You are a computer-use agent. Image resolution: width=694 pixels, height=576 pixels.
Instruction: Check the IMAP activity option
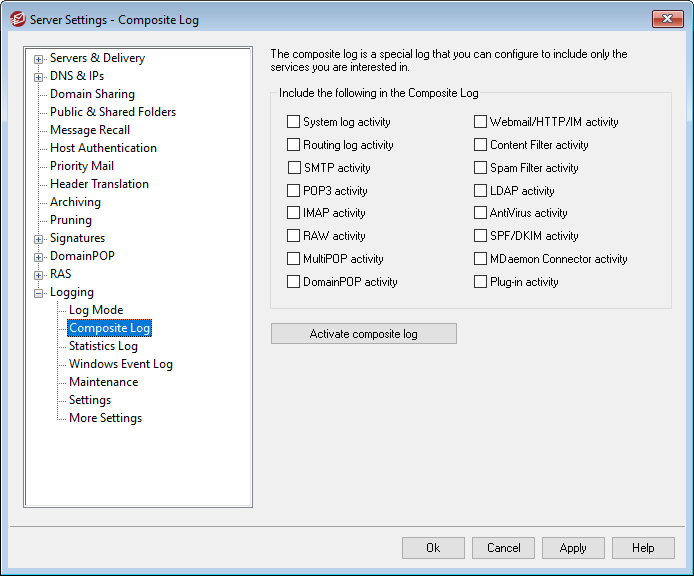coord(294,213)
